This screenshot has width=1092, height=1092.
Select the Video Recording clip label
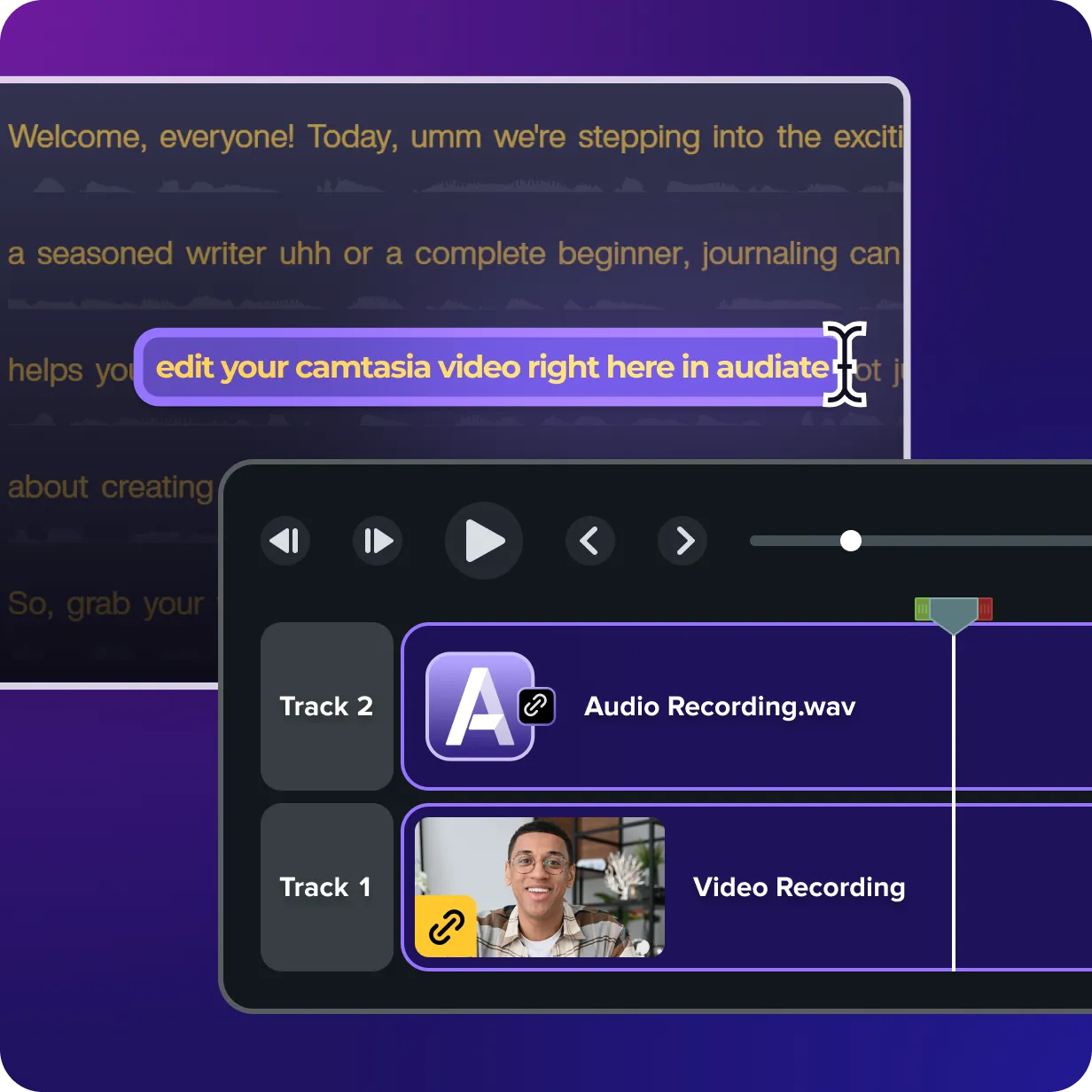(x=799, y=887)
